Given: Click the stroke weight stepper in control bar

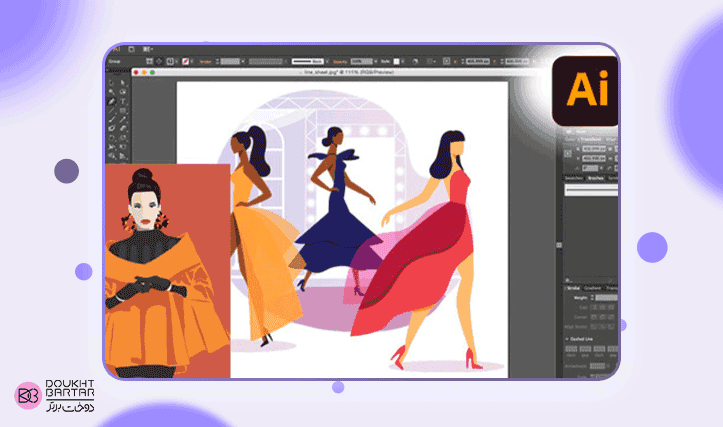Looking at the screenshot, I should pyautogui.click(x=217, y=61).
